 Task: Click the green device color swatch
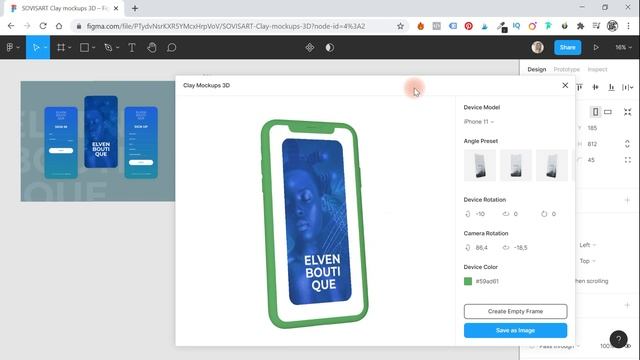[468, 281]
